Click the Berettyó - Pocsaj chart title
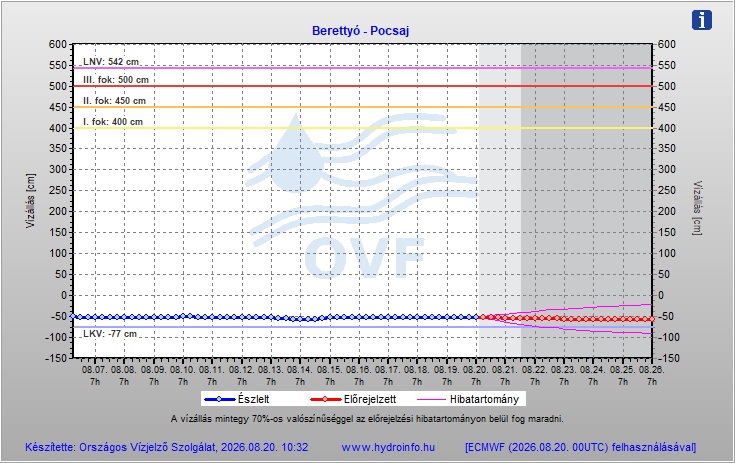The image size is (735, 463). (x=360, y=31)
